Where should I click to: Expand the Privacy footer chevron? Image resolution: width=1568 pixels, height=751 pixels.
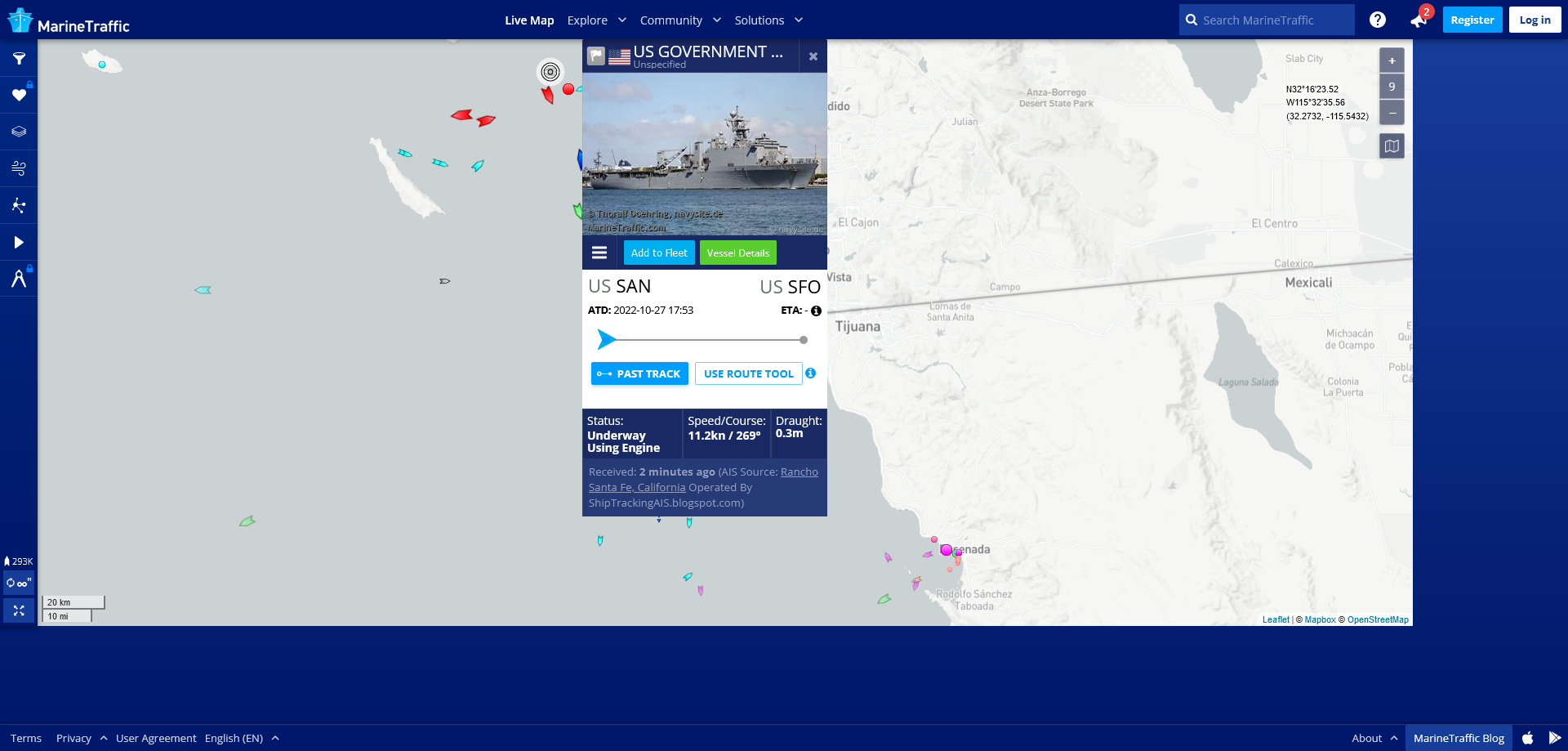coord(104,738)
